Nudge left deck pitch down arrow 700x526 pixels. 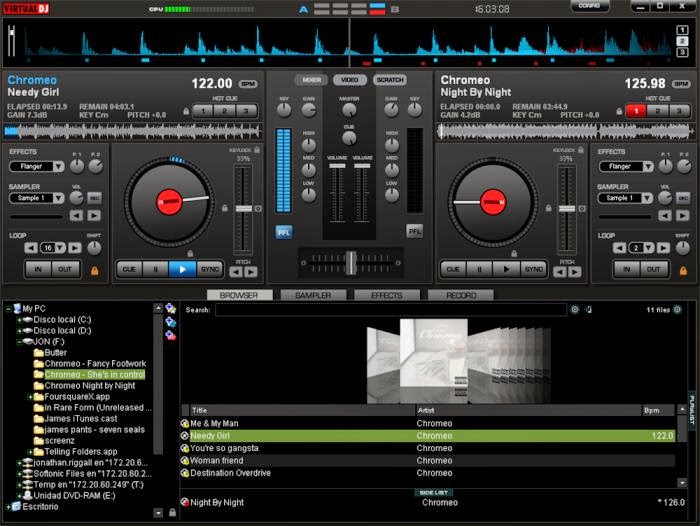click(x=236, y=271)
